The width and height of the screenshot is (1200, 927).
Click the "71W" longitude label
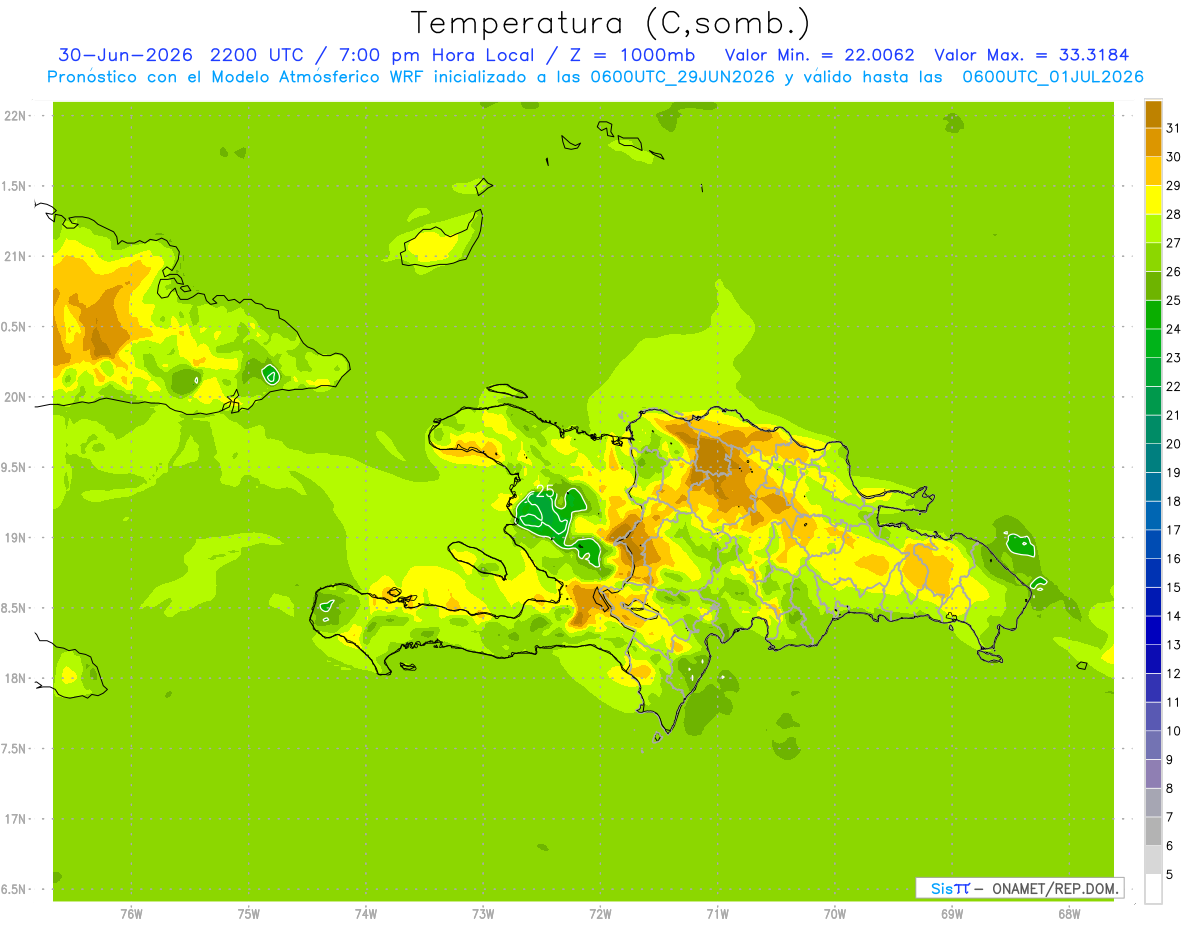[x=717, y=913]
